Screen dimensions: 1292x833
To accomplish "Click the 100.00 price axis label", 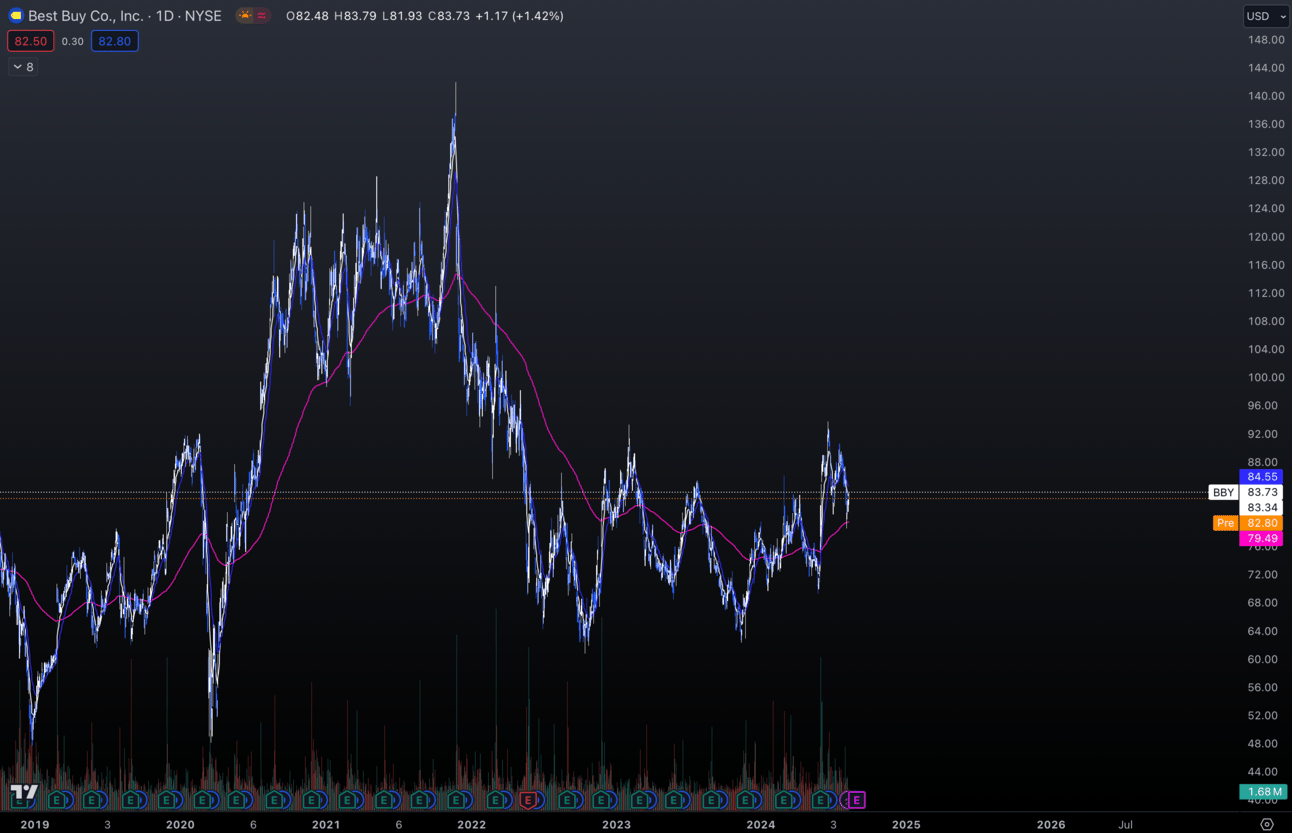I will [x=1265, y=377].
